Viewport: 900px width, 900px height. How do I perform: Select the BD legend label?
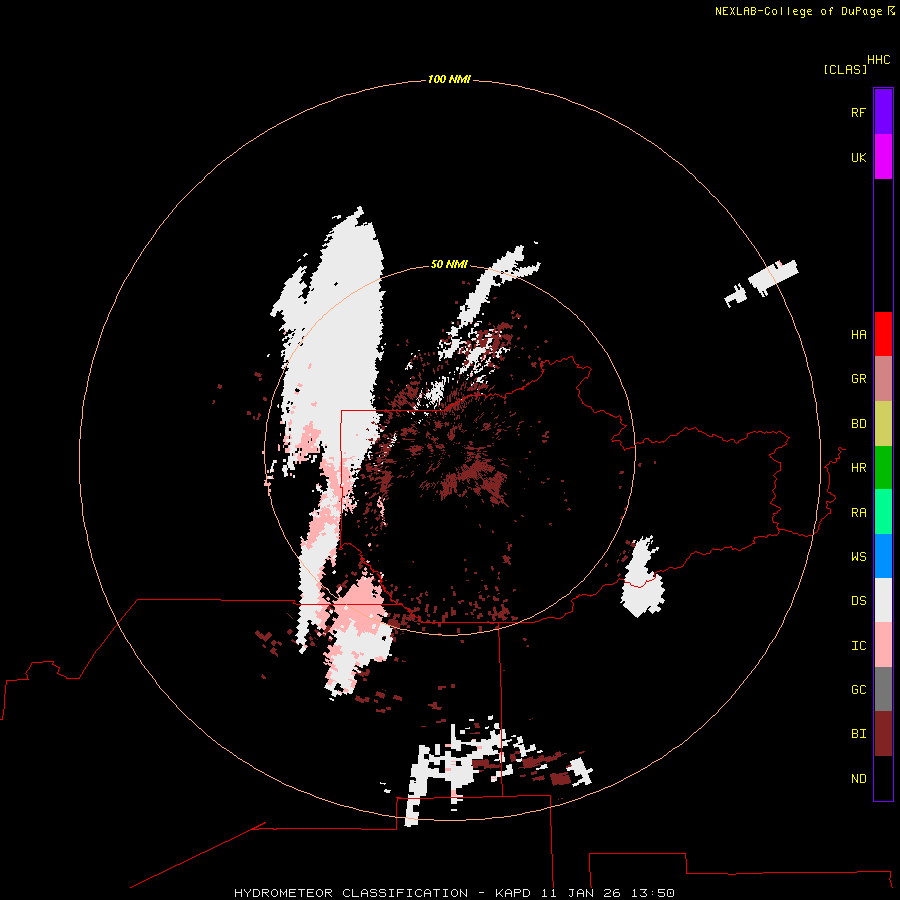(858, 424)
